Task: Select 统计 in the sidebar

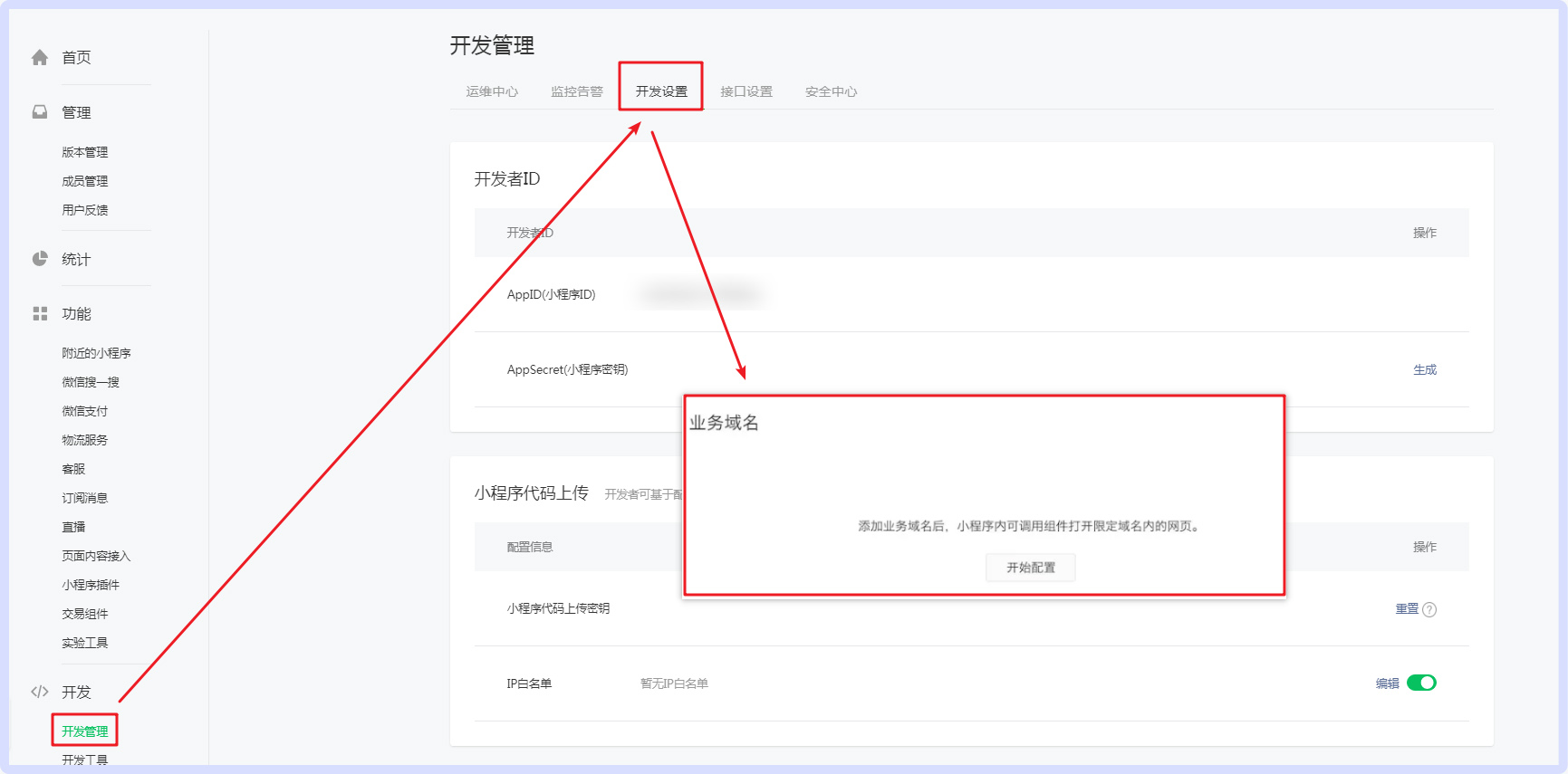Action: pyautogui.click(x=76, y=259)
